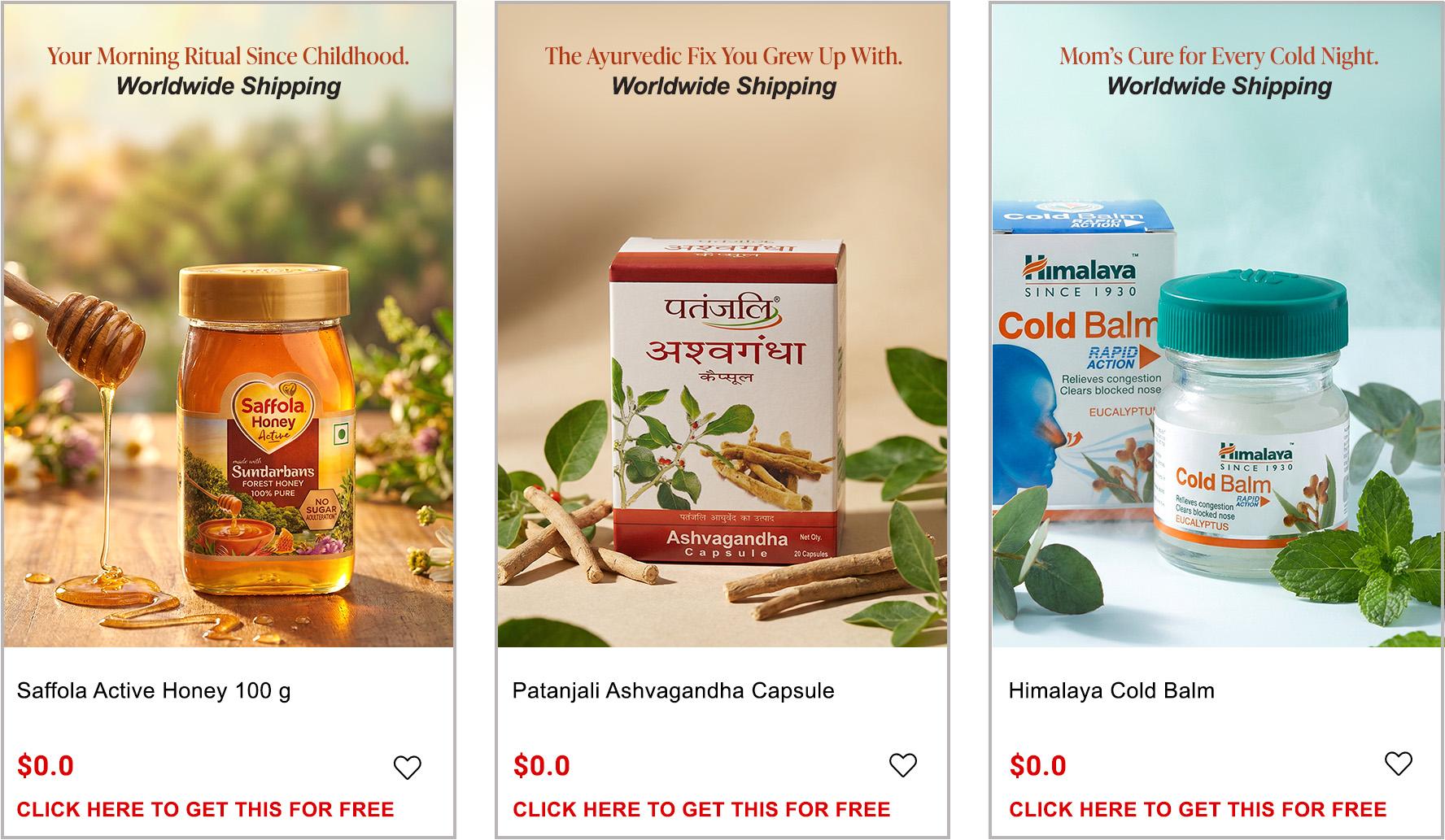Open the Patanjali Ashvagandha box image
This screenshot has width=1445, height=840.
pyautogui.click(x=722, y=325)
